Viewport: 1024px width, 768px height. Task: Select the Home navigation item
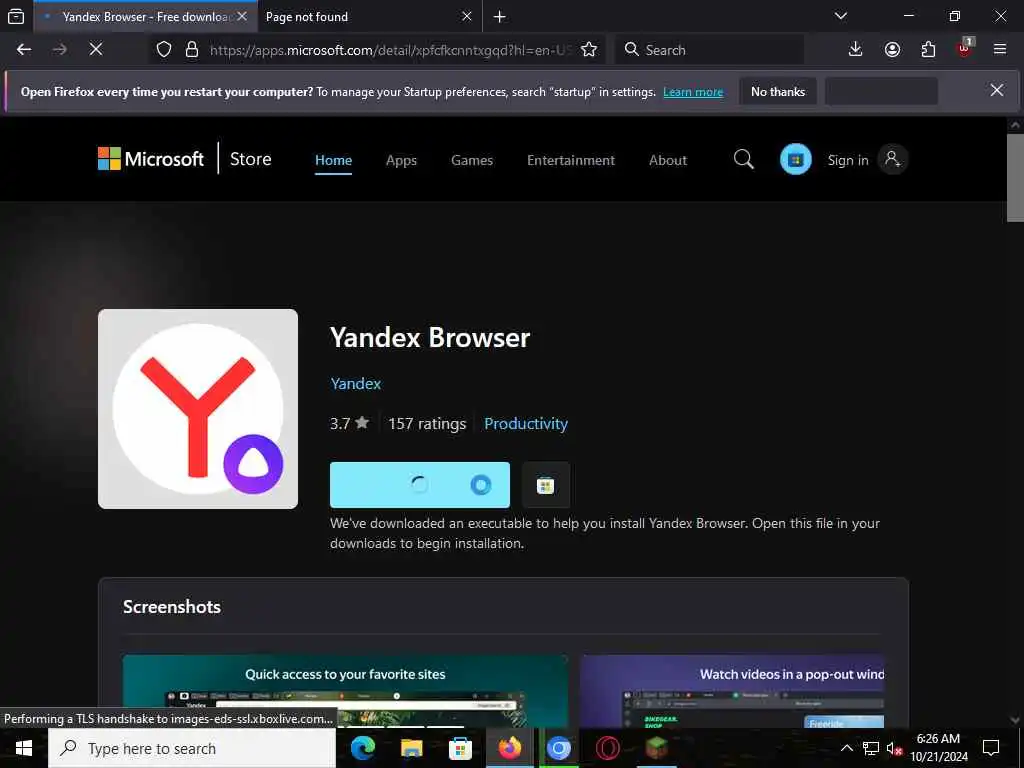[333, 160]
